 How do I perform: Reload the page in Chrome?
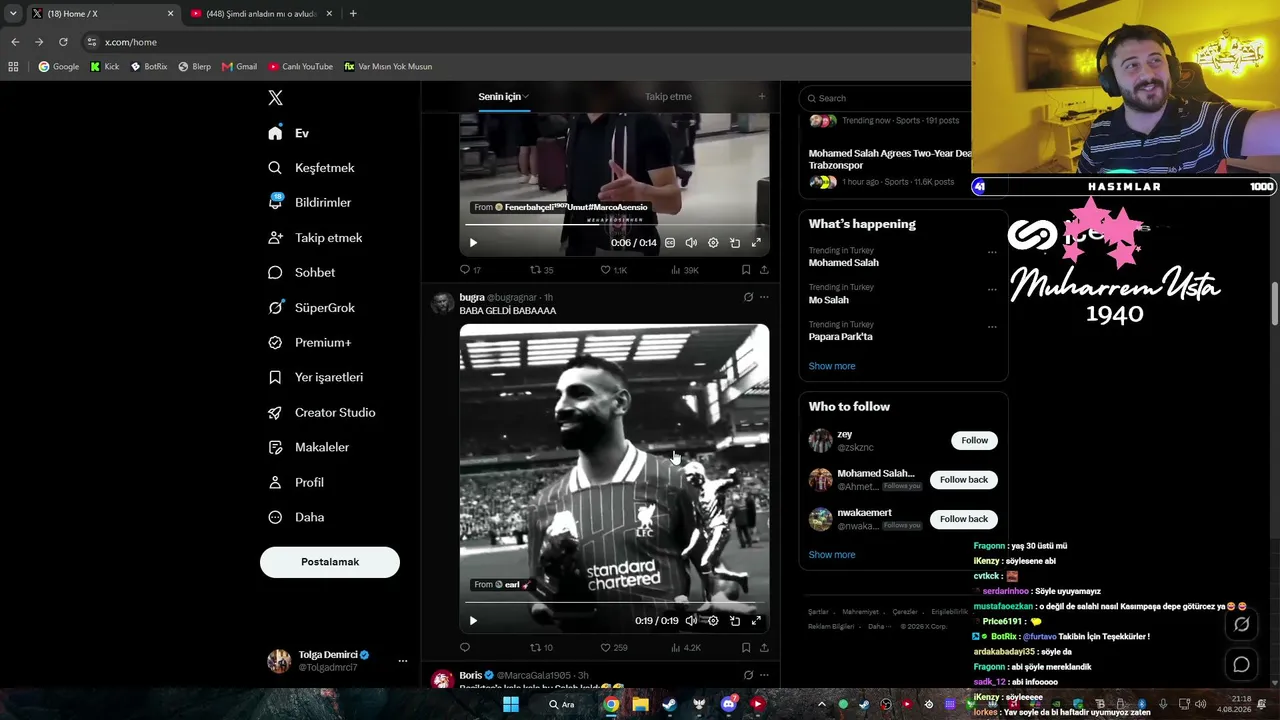[x=63, y=42]
